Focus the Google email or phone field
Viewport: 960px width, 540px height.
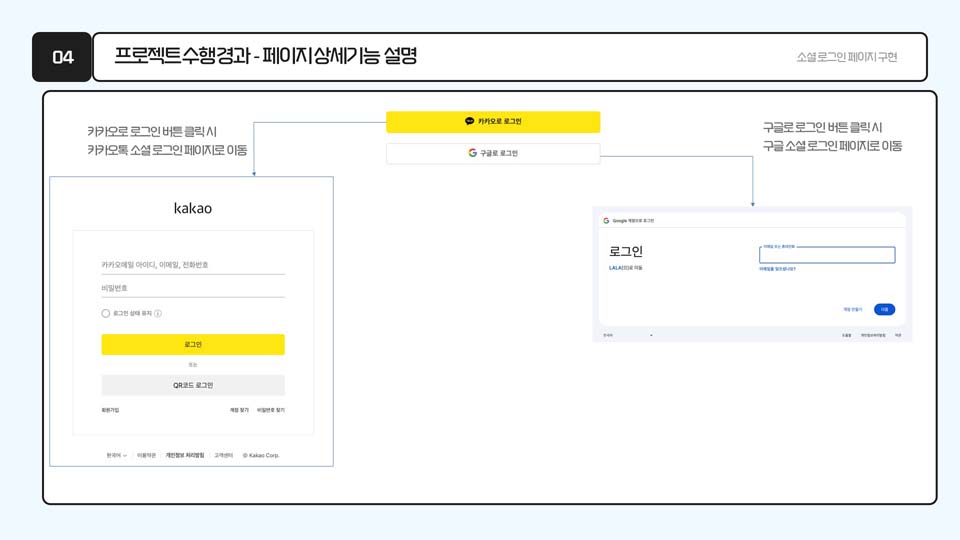point(827,255)
